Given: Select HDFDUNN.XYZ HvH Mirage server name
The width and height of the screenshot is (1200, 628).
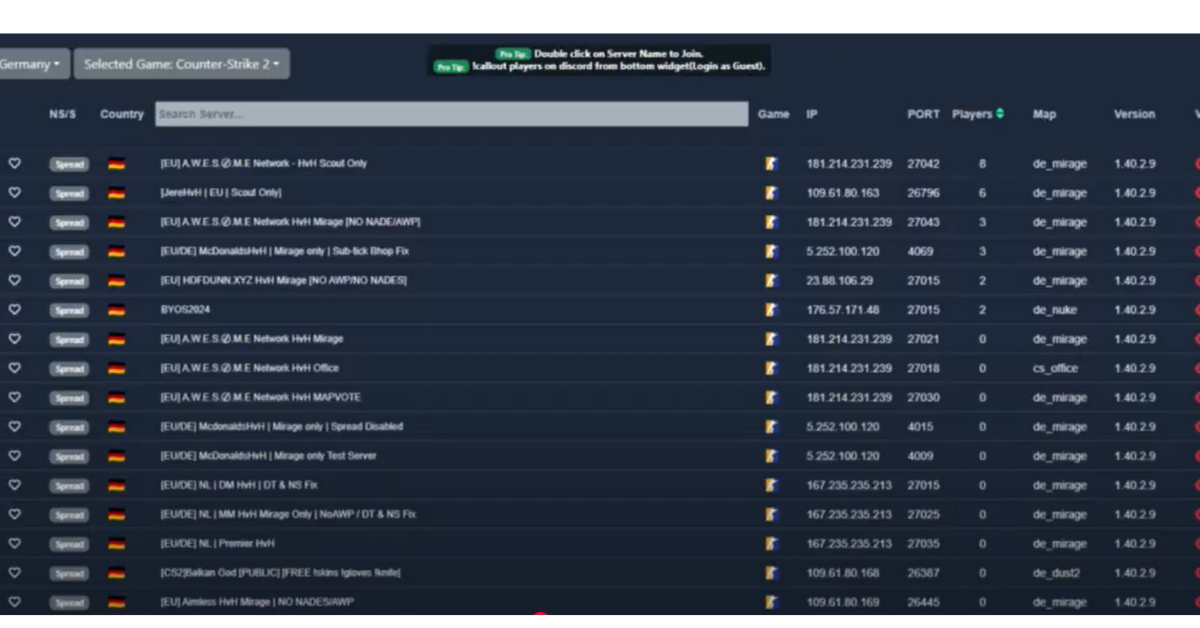Looking at the screenshot, I should tap(283, 280).
